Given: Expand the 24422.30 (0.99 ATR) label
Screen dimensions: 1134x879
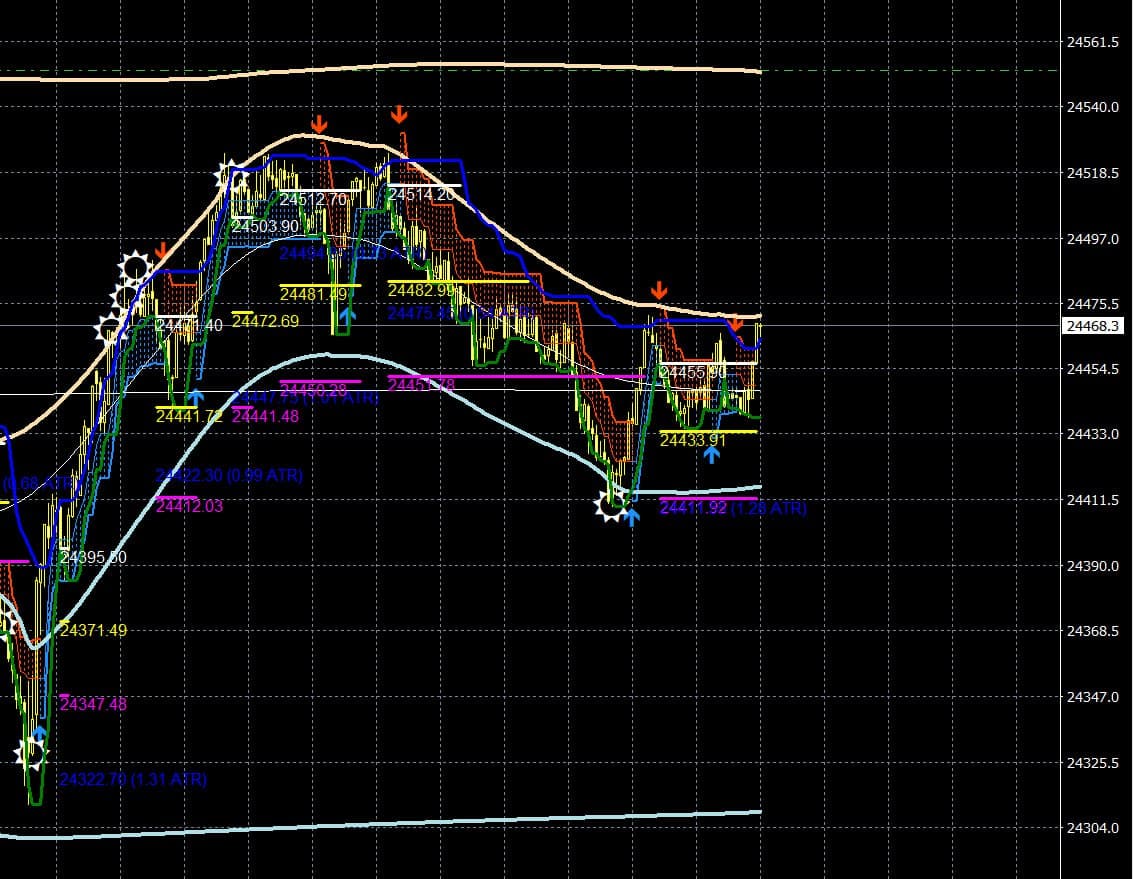Looking at the screenshot, I should (x=228, y=476).
